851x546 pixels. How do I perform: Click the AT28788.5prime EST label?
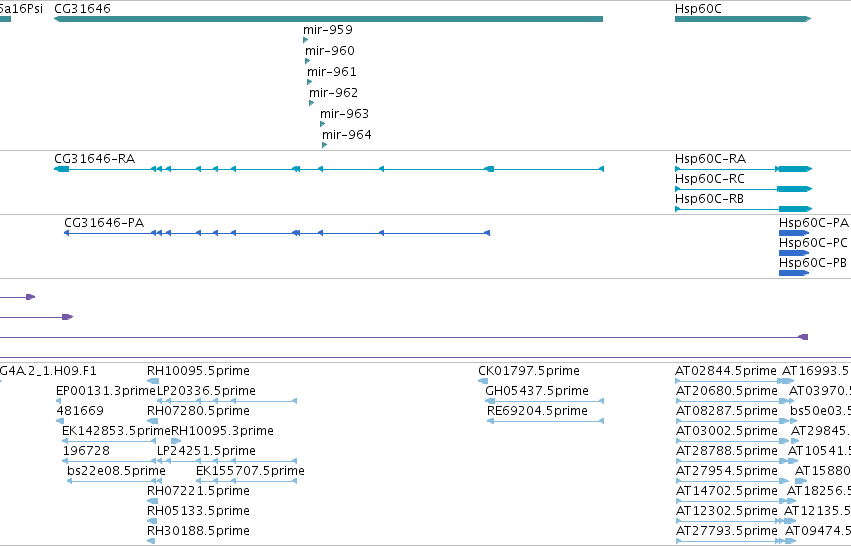pyautogui.click(x=727, y=451)
